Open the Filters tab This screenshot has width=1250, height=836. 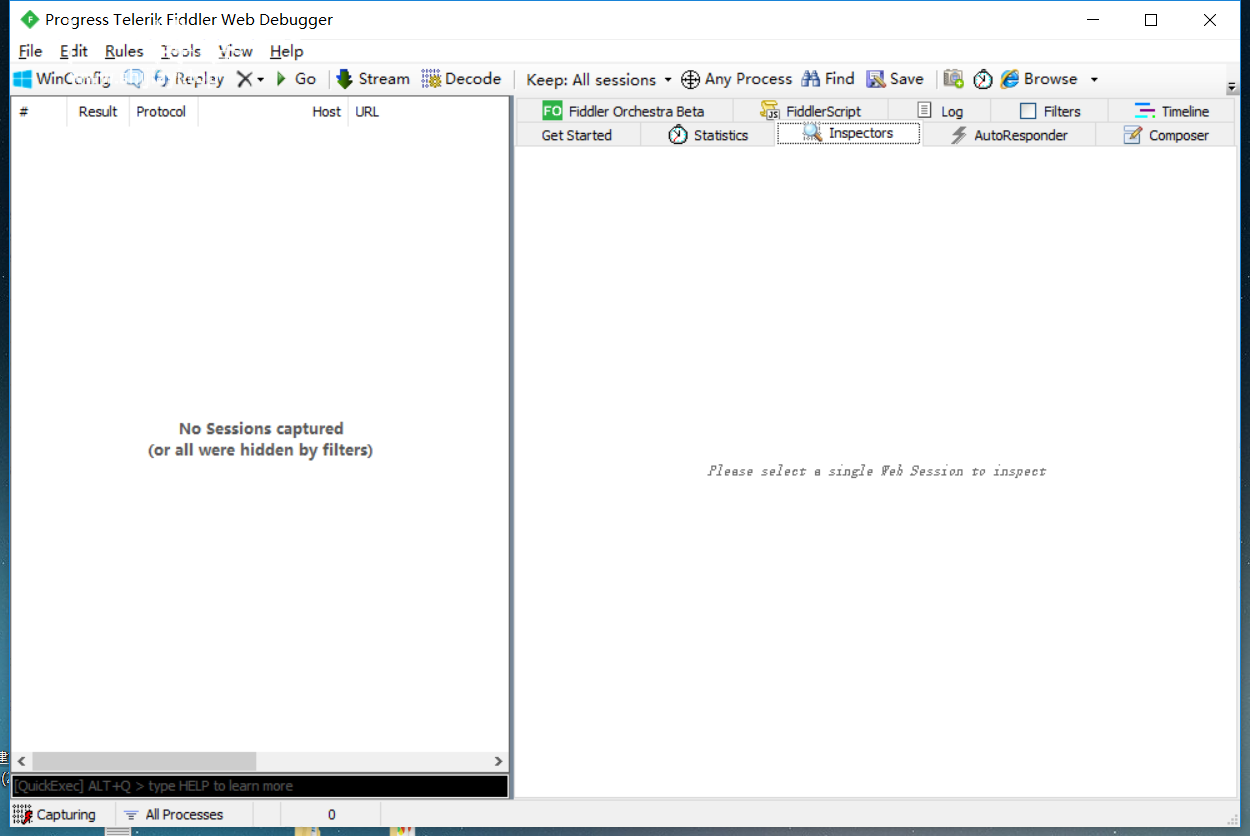point(1050,111)
